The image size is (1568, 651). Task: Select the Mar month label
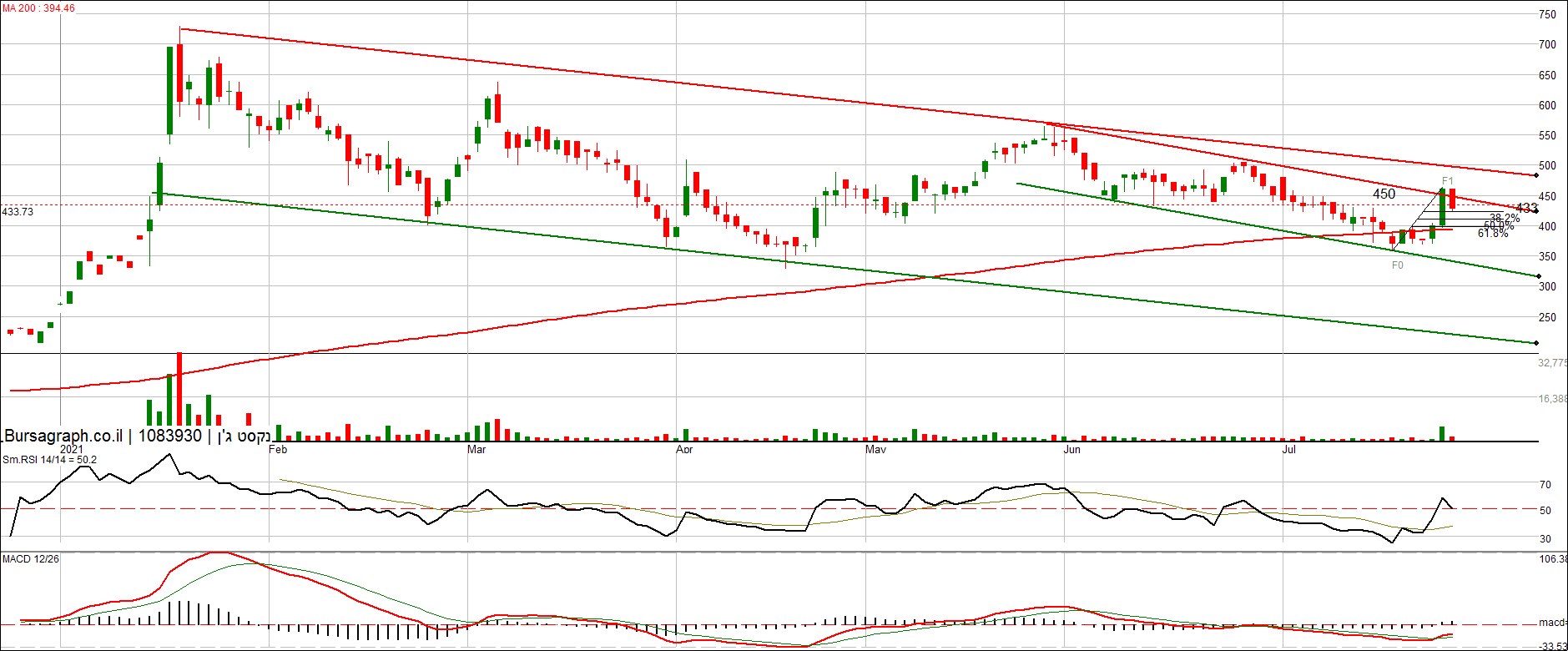(x=476, y=450)
